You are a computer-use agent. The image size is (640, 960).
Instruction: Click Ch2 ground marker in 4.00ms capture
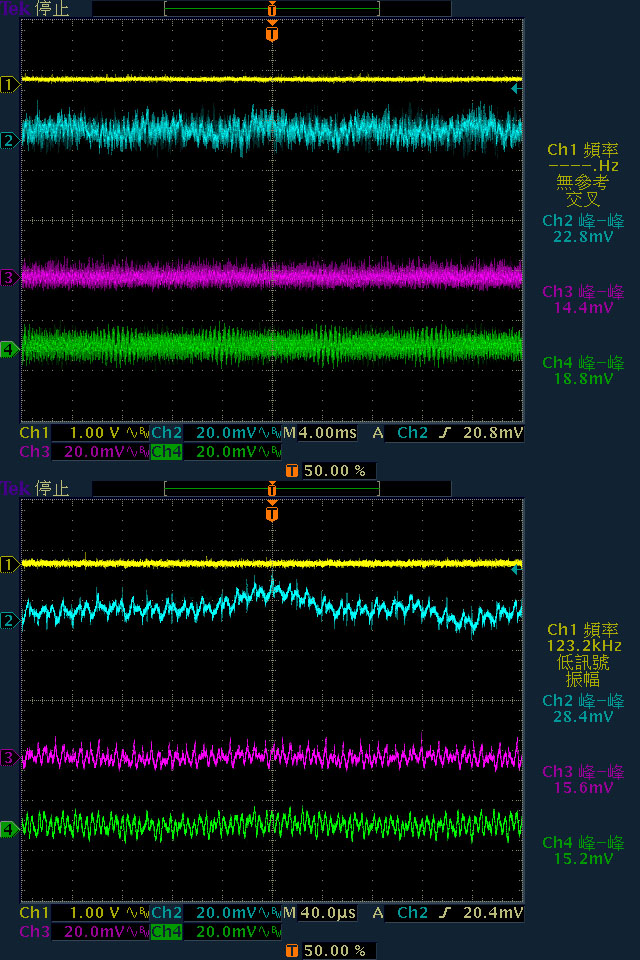pos(9,141)
